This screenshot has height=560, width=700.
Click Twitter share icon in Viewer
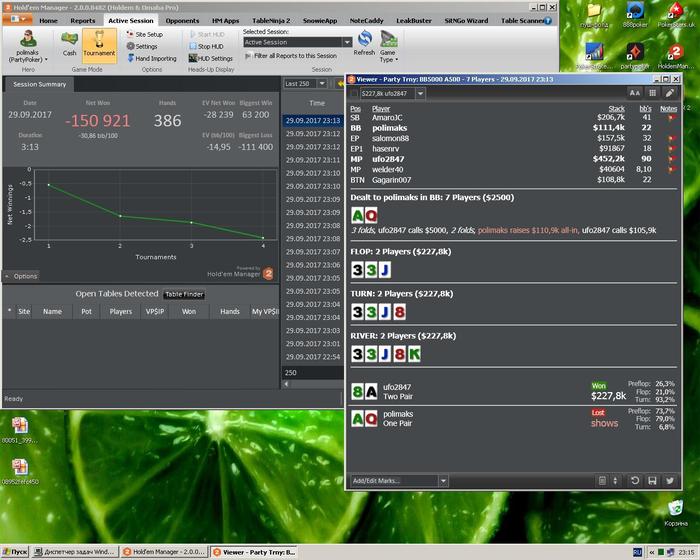[x=670, y=481]
